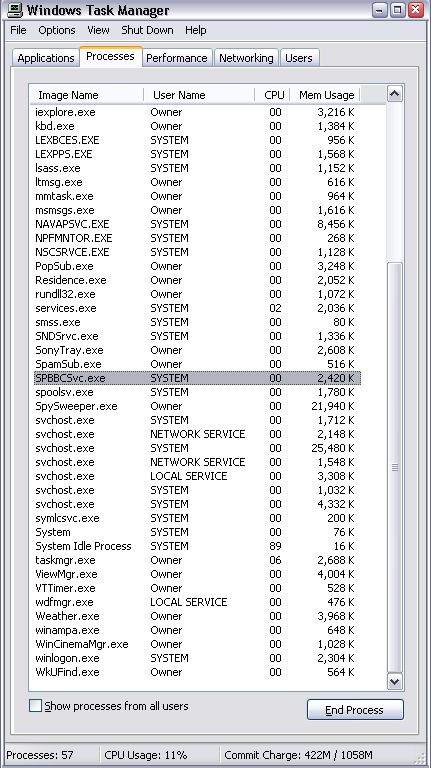Viewport: 431px width, 768px height.
Task: Click the Task Manager title bar icon
Action: [x=15, y=10]
